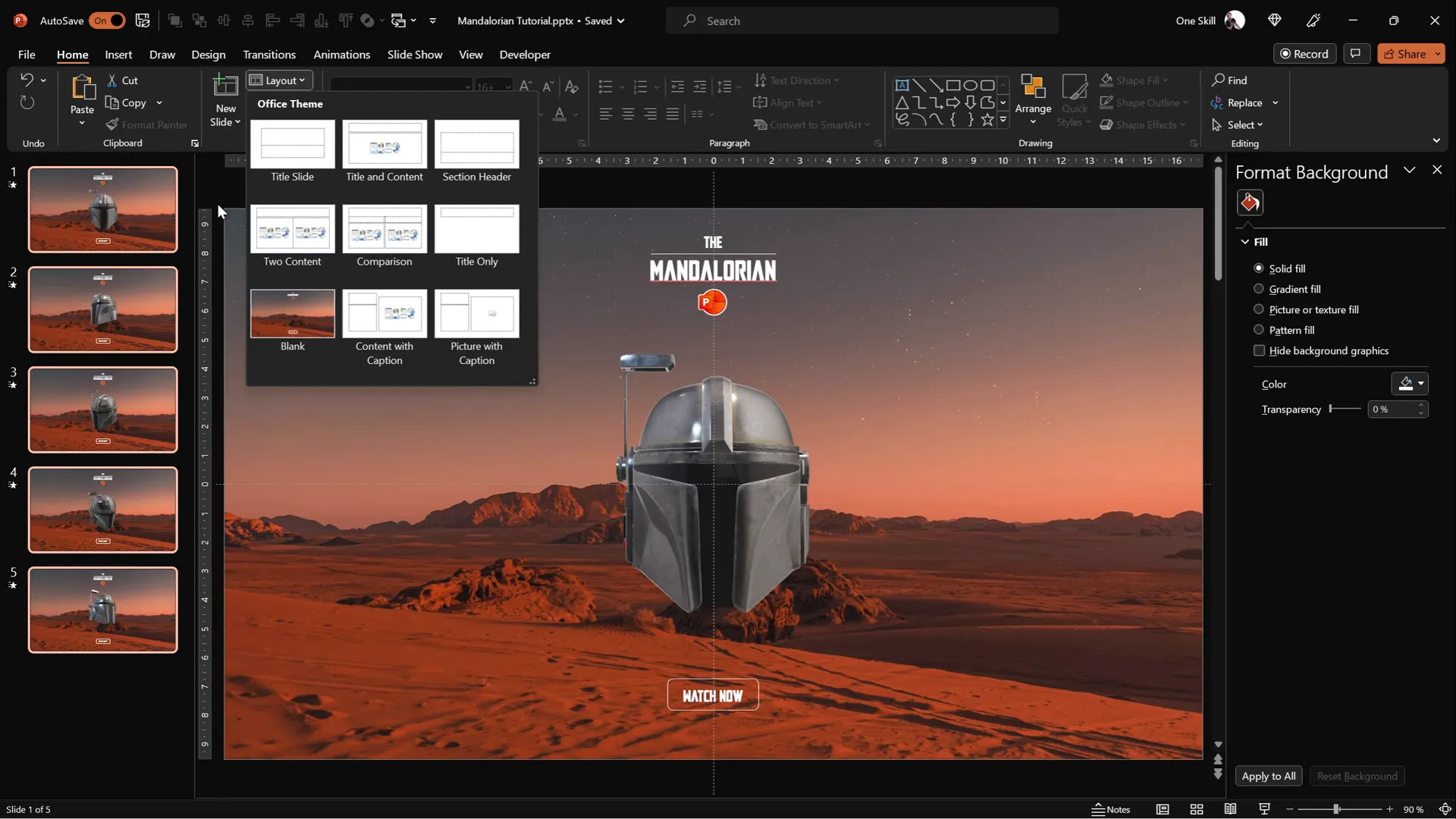The height and width of the screenshot is (819, 1456).
Task: Open the Replace dropdown arrow
Action: pos(1276,102)
